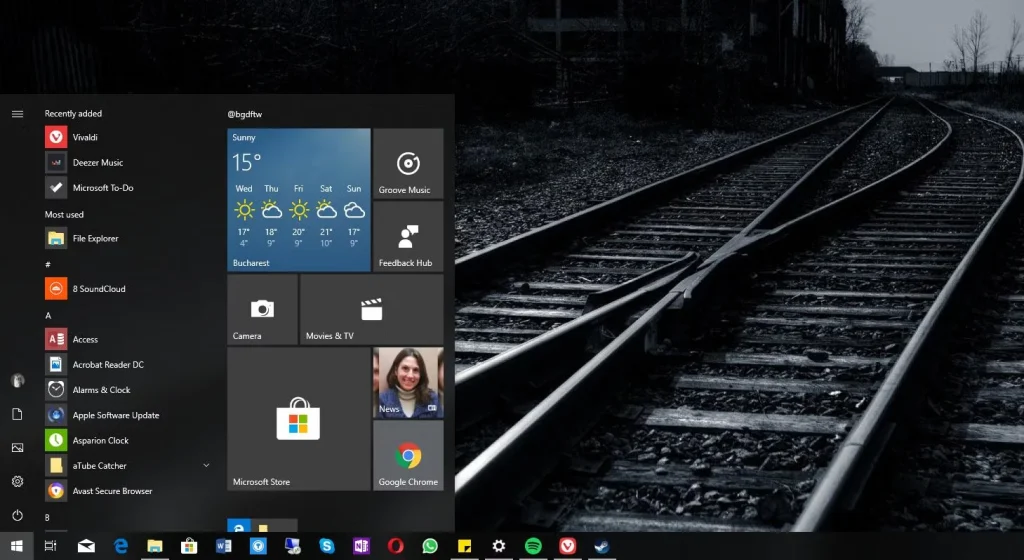Open Microsoft To-Do in the app list
1024x560 pixels.
pos(102,188)
